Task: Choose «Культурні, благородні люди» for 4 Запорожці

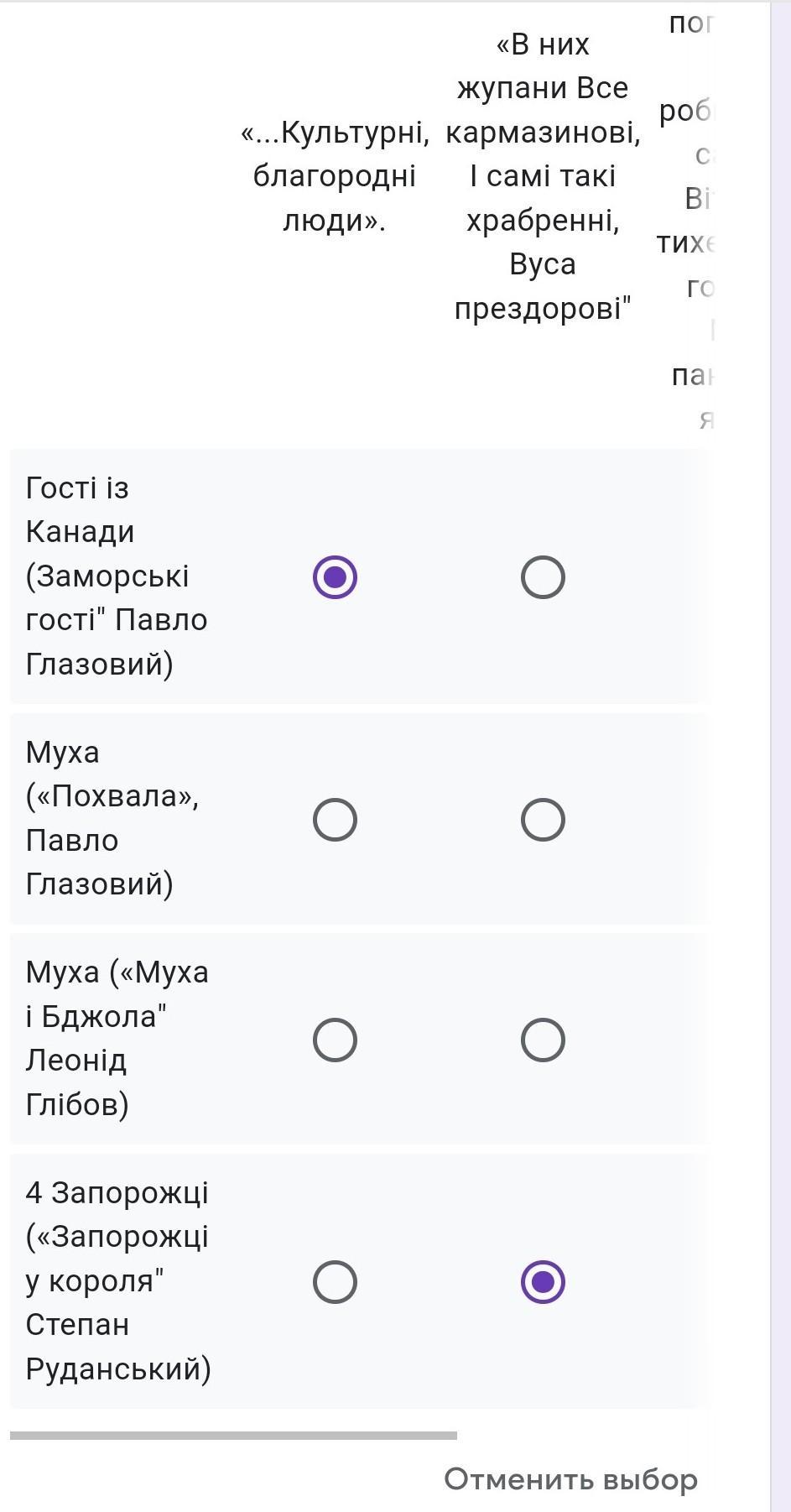Action: coord(335,1282)
